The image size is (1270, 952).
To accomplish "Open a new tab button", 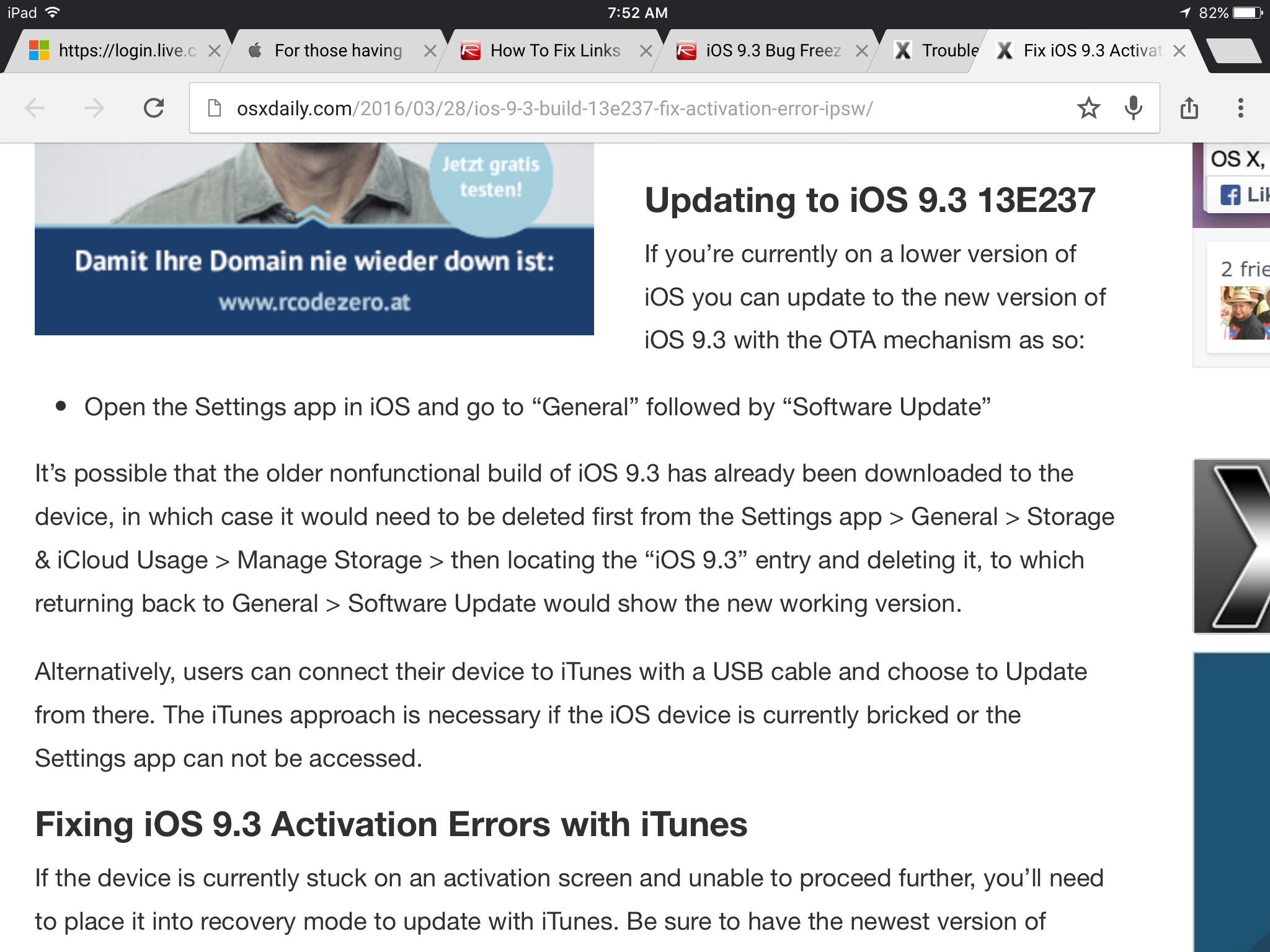I will (x=1235, y=51).
